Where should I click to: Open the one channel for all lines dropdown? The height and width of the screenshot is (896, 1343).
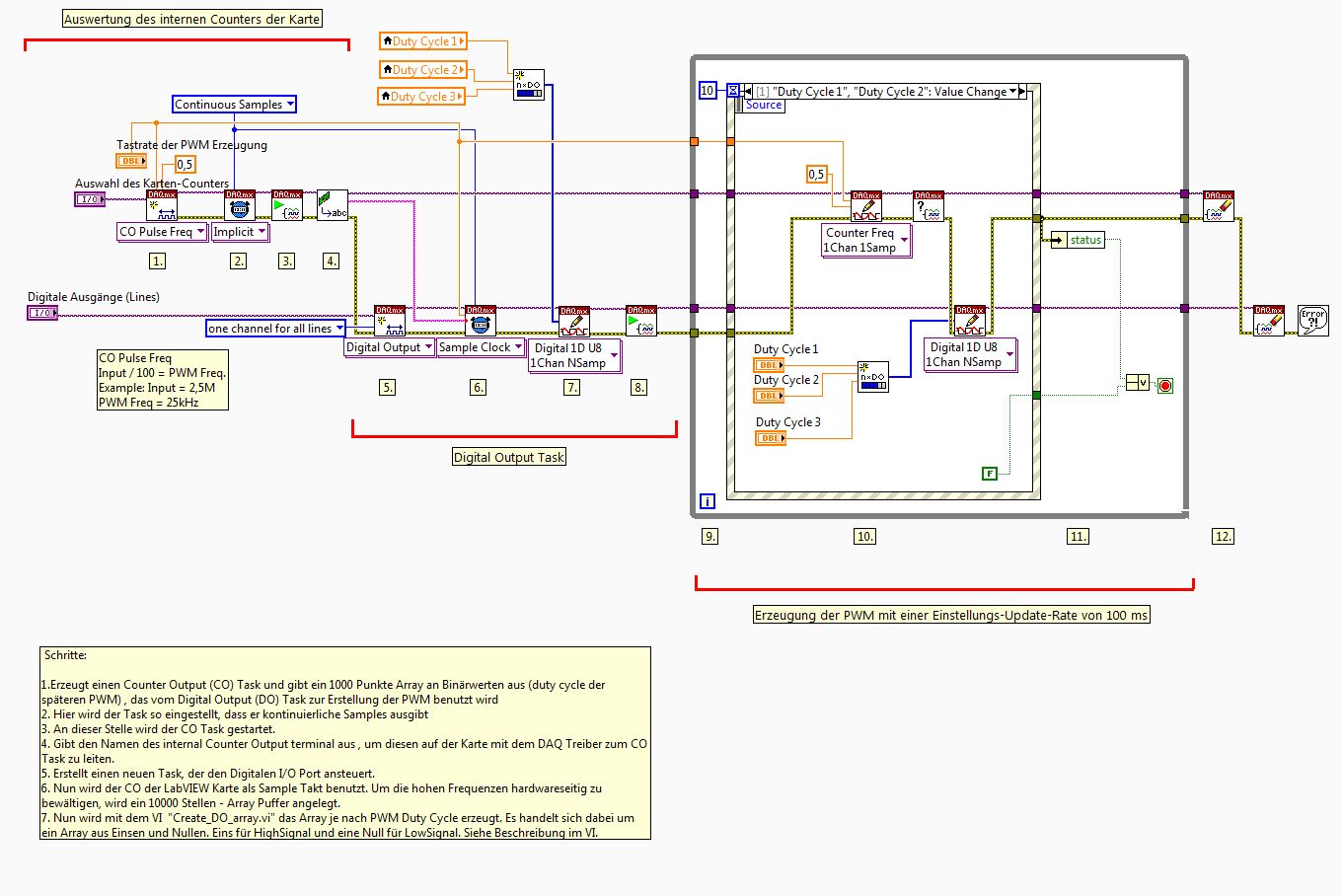pos(276,329)
